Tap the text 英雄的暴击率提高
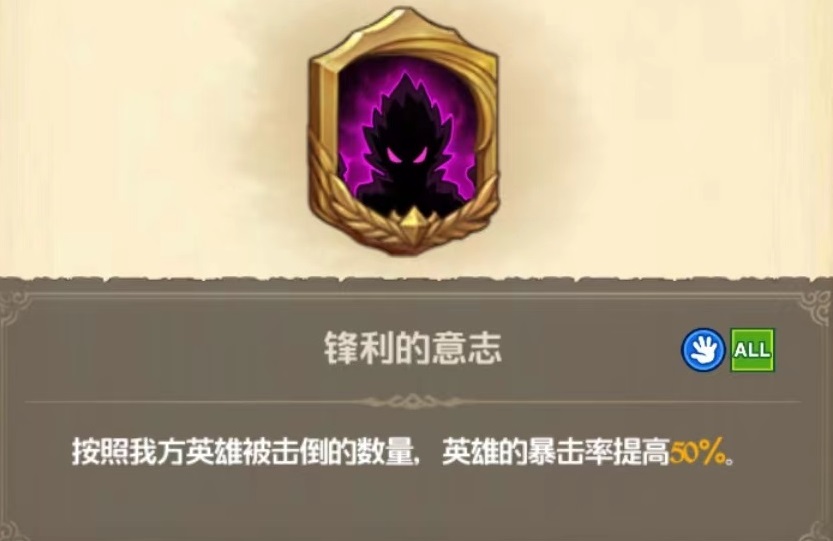Viewport: 833px width, 541px height. [556, 452]
